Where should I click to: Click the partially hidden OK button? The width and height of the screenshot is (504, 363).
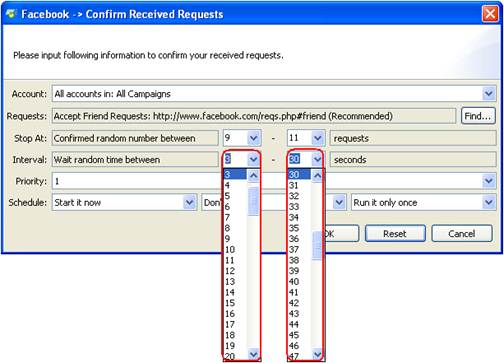click(341, 233)
